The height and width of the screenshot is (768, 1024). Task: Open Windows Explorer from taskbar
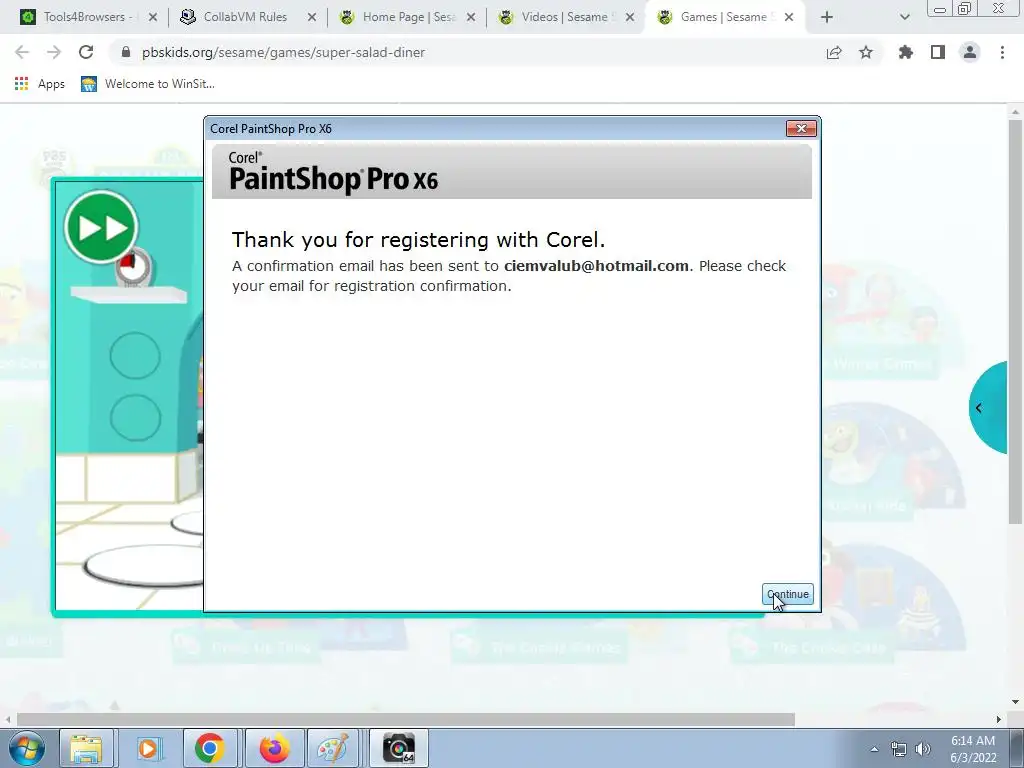pyautogui.click(x=86, y=748)
